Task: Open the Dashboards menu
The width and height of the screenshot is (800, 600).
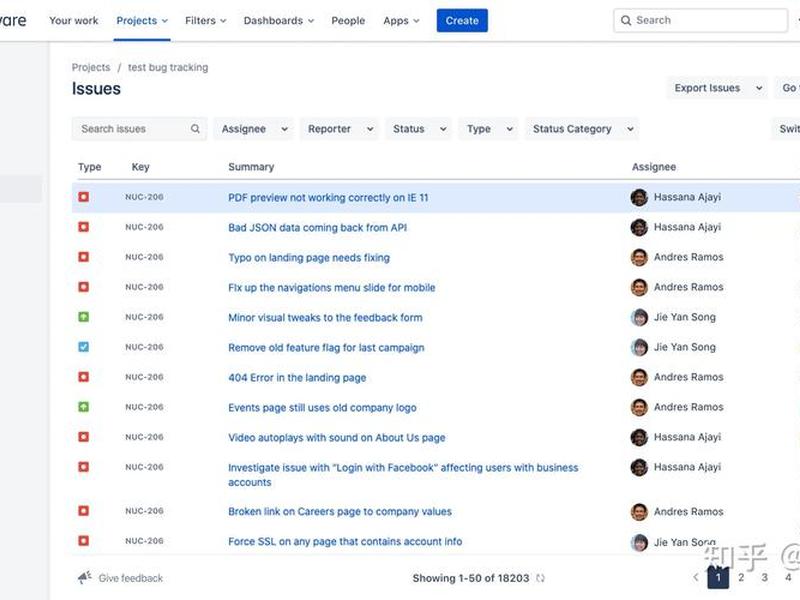Action: click(279, 20)
